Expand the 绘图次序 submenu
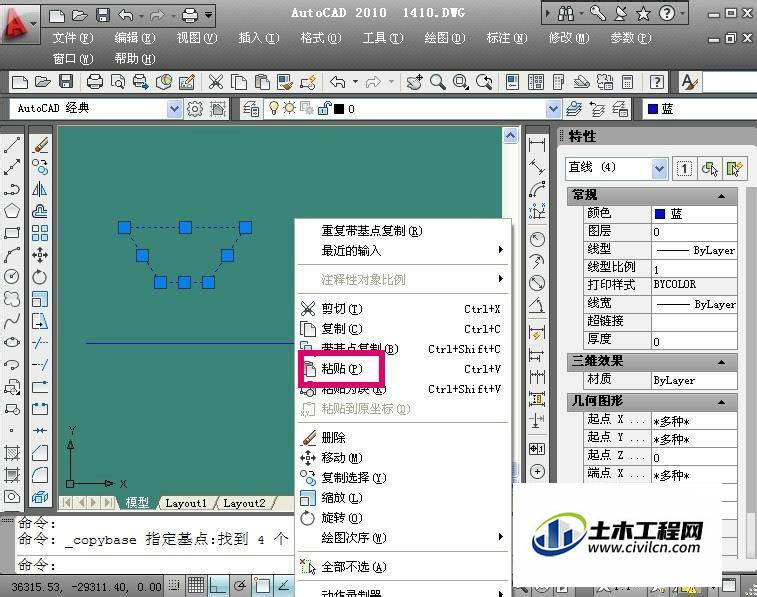This screenshot has width=757, height=597. 404,537
